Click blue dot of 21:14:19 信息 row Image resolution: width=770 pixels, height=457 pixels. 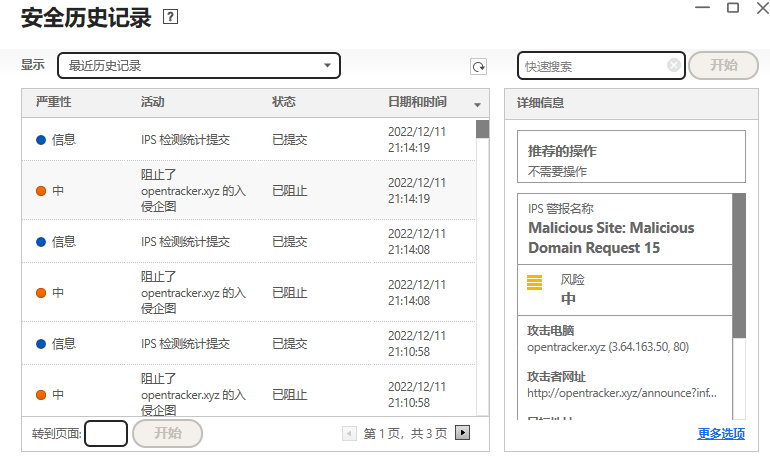click(x=41, y=140)
